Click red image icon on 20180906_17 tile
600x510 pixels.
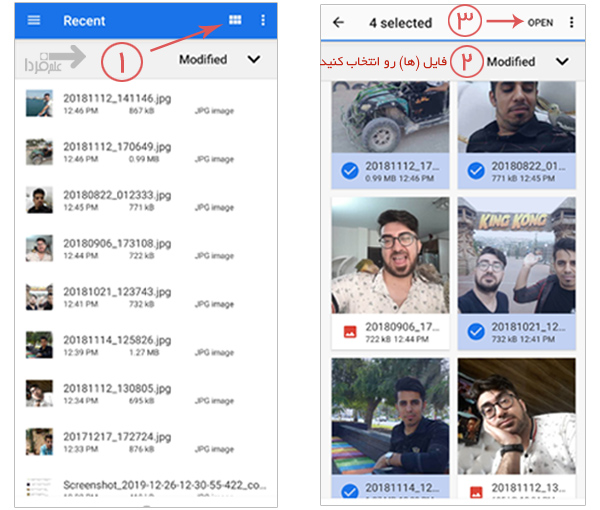(350, 331)
